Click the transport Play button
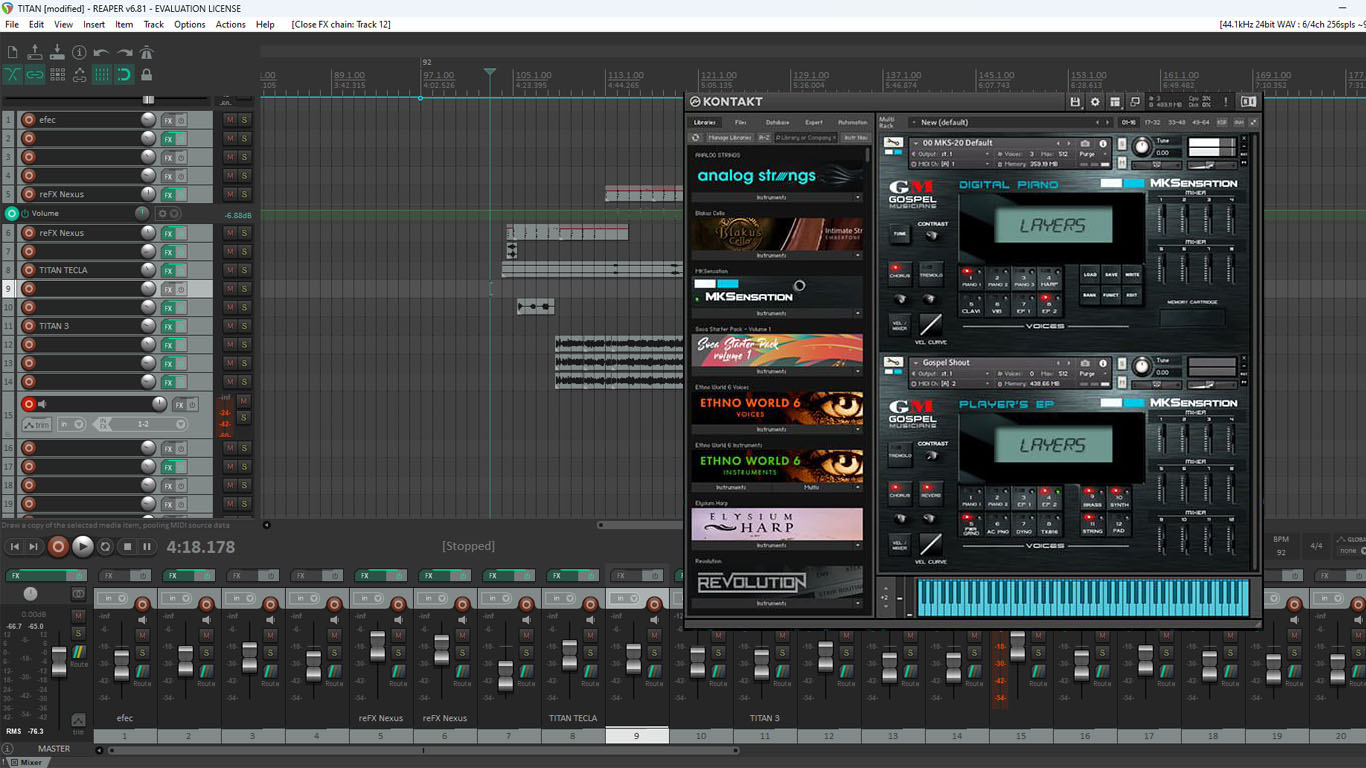The height and width of the screenshot is (768, 1366). (x=83, y=546)
